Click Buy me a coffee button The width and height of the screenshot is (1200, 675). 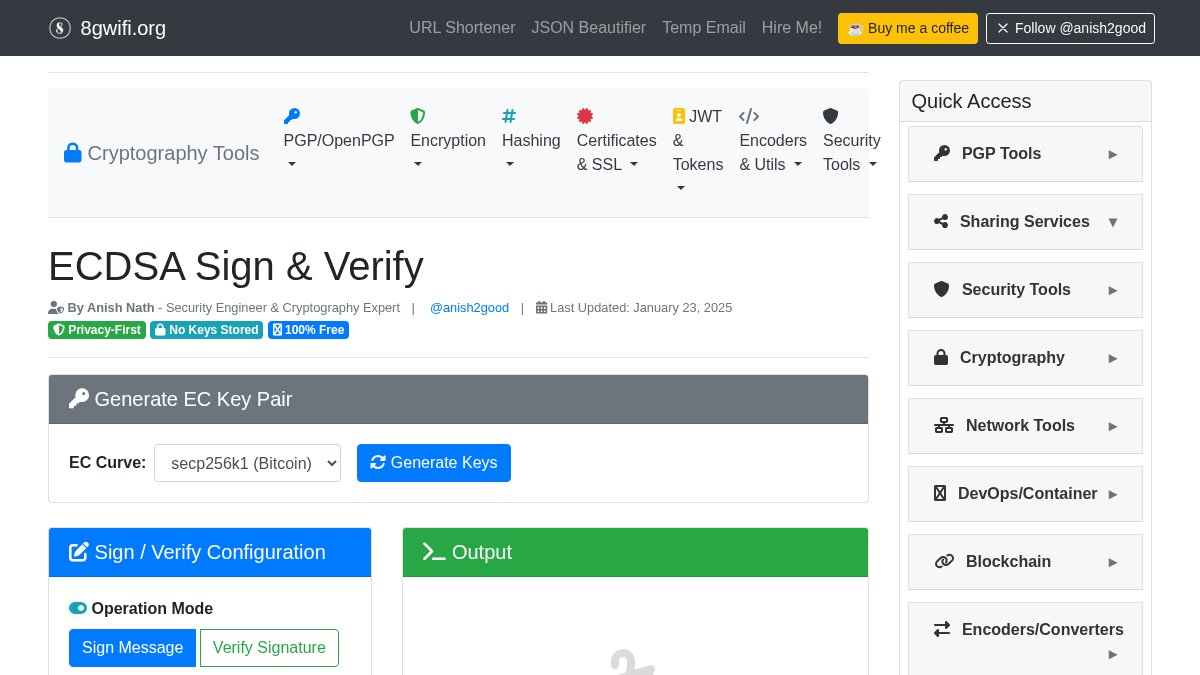(x=908, y=28)
